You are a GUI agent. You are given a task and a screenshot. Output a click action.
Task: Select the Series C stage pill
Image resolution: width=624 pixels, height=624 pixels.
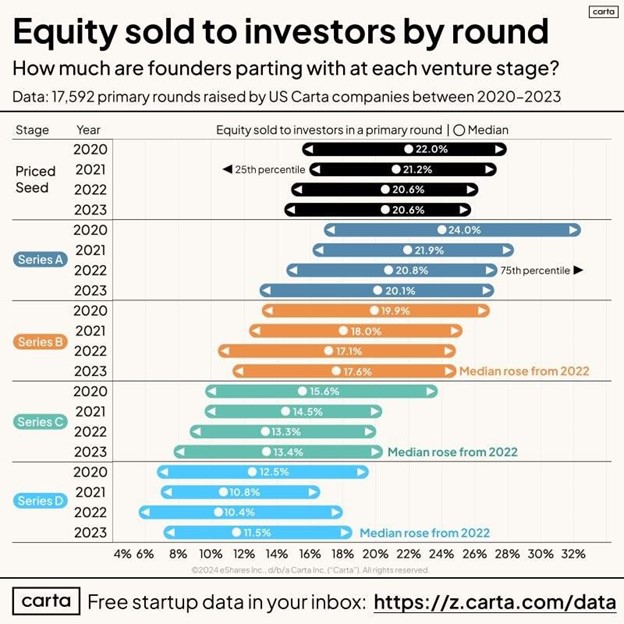[x=41, y=422]
